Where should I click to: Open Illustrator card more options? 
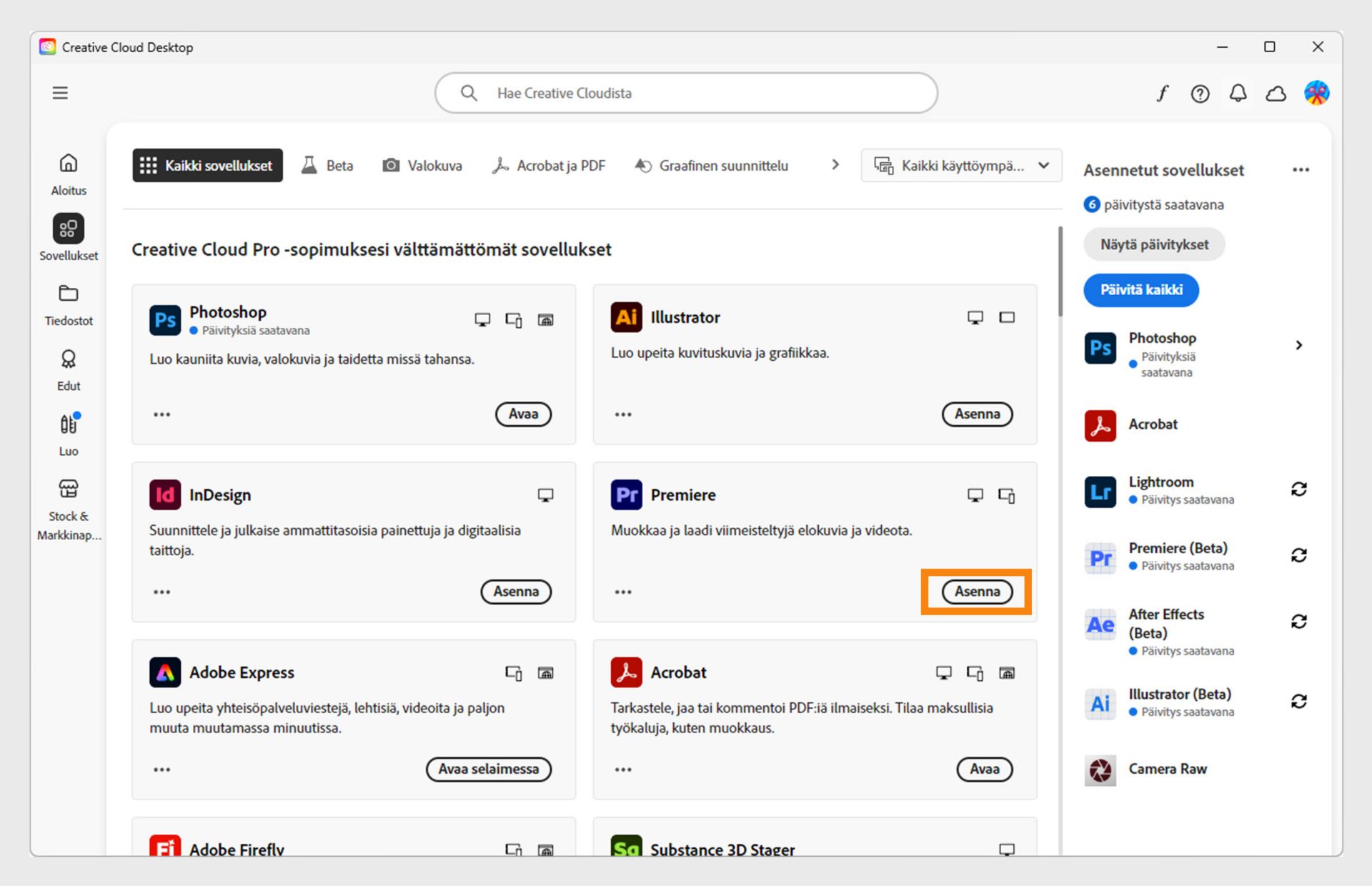pos(623,414)
